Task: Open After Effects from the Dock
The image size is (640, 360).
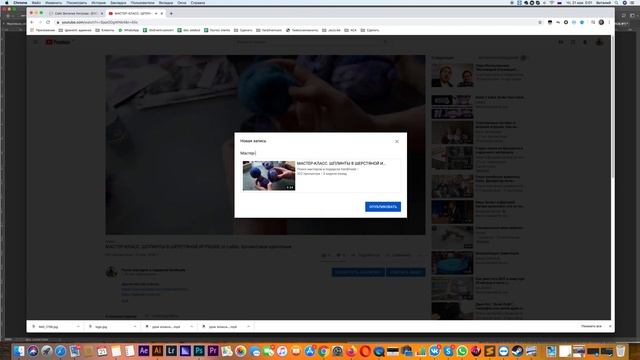Action: (x=144, y=351)
